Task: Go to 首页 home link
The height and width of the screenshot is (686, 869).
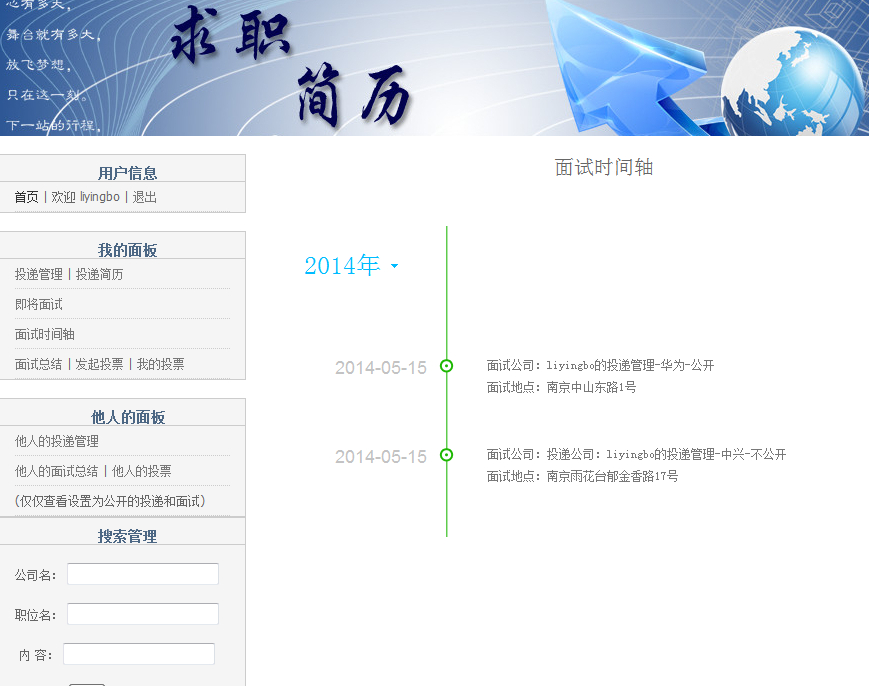Action: point(26,197)
